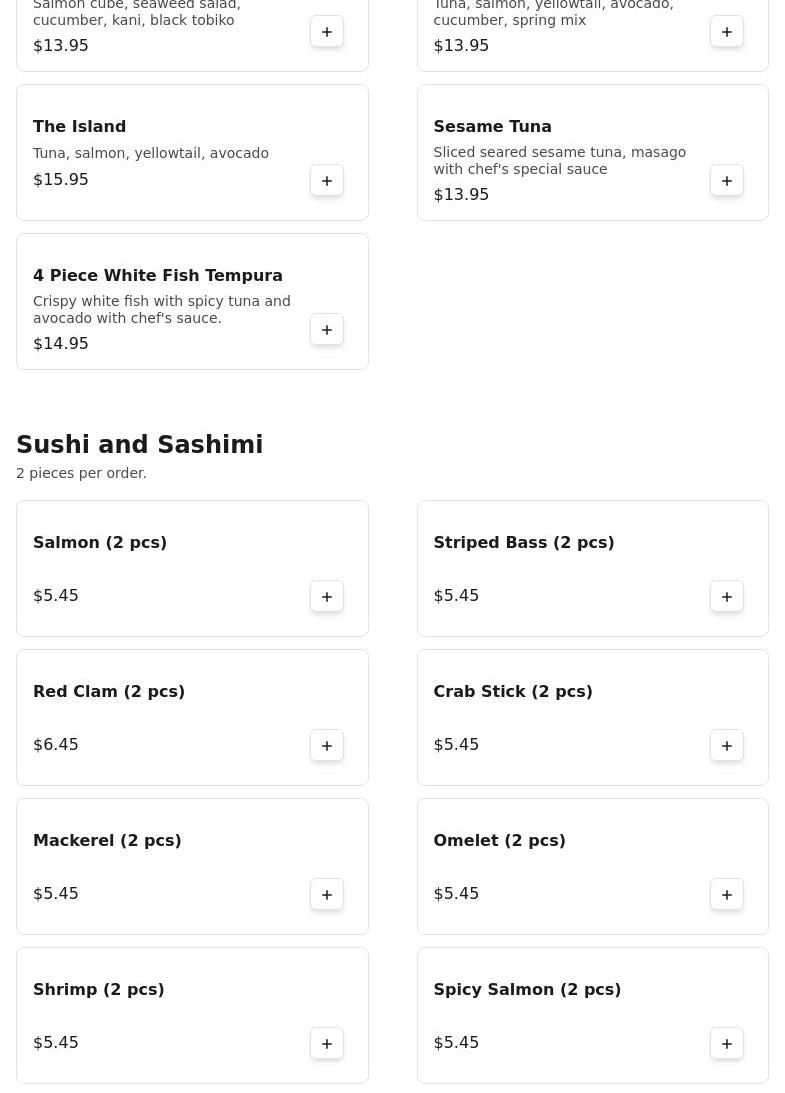Click plus for Red Clam (2 pcs)

(x=327, y=746)
